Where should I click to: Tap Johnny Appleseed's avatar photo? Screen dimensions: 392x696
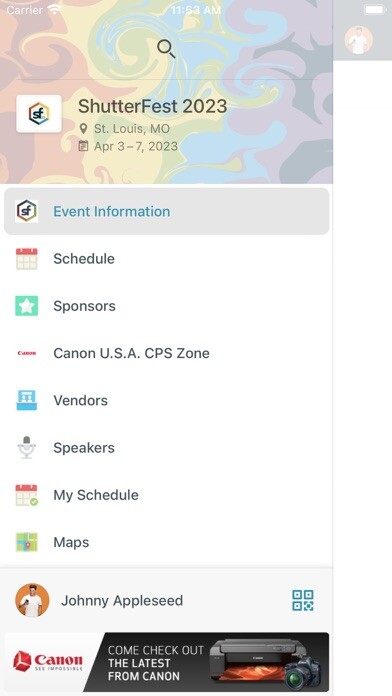click(x=32, y=600)
